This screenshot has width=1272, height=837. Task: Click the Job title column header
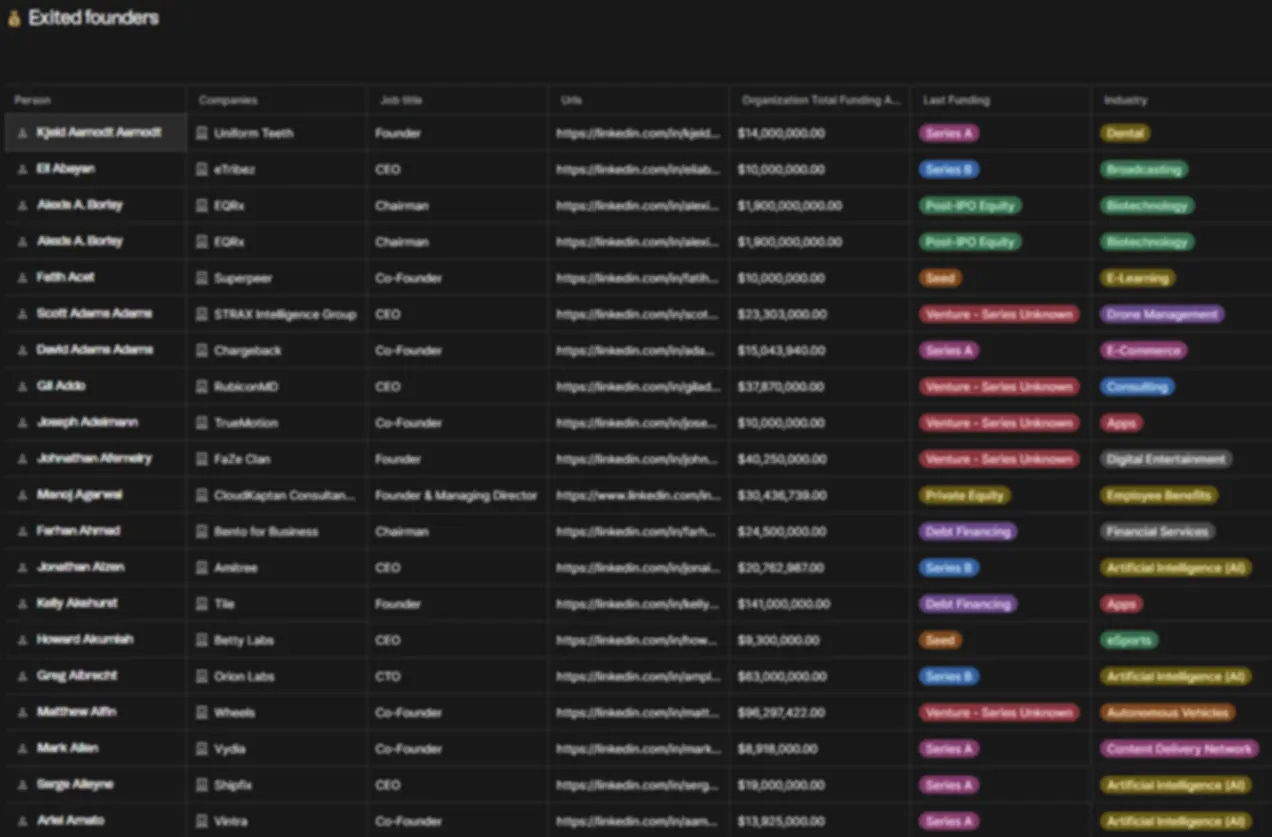pyautogui.click(x=458, y=100)
